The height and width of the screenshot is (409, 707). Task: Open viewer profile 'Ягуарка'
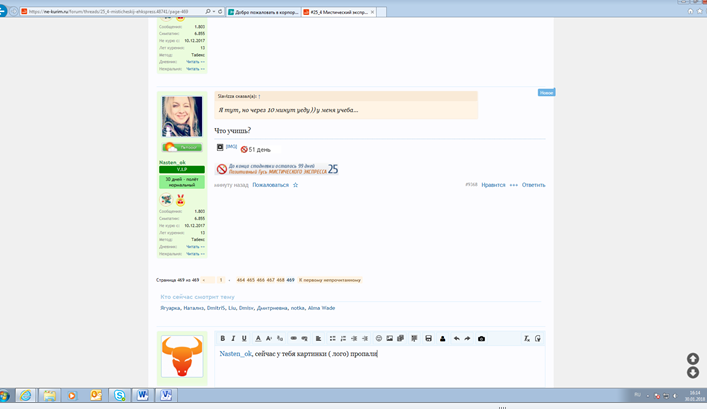tap(170, 308)
